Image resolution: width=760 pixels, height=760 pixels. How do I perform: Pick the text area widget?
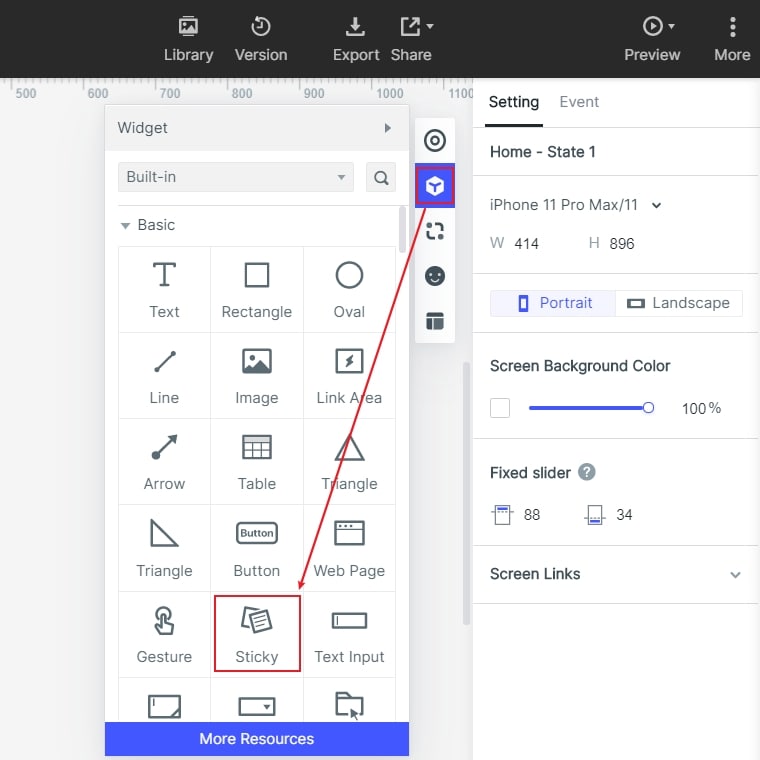(164, 706)
